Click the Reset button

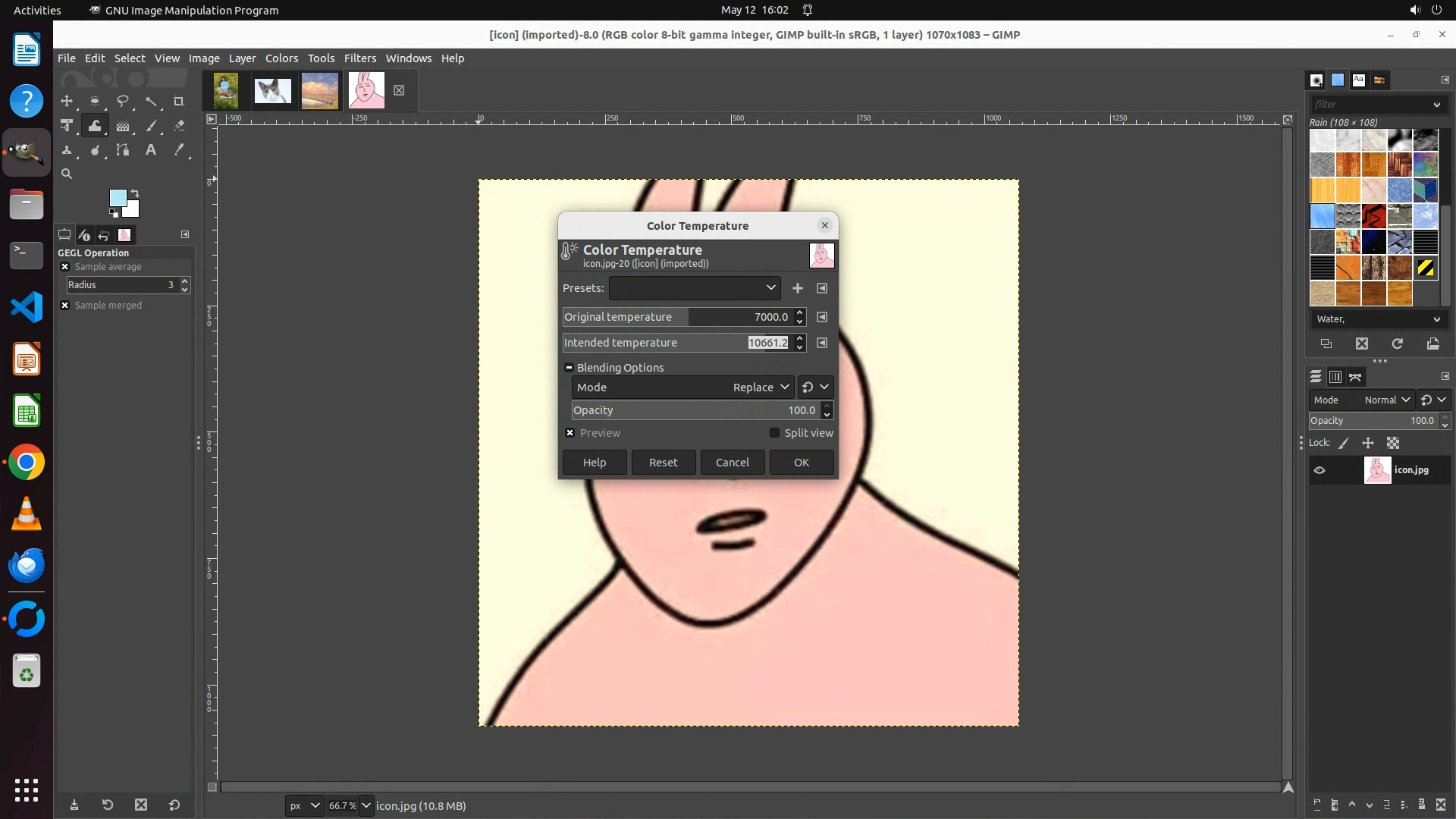(663, 463)
